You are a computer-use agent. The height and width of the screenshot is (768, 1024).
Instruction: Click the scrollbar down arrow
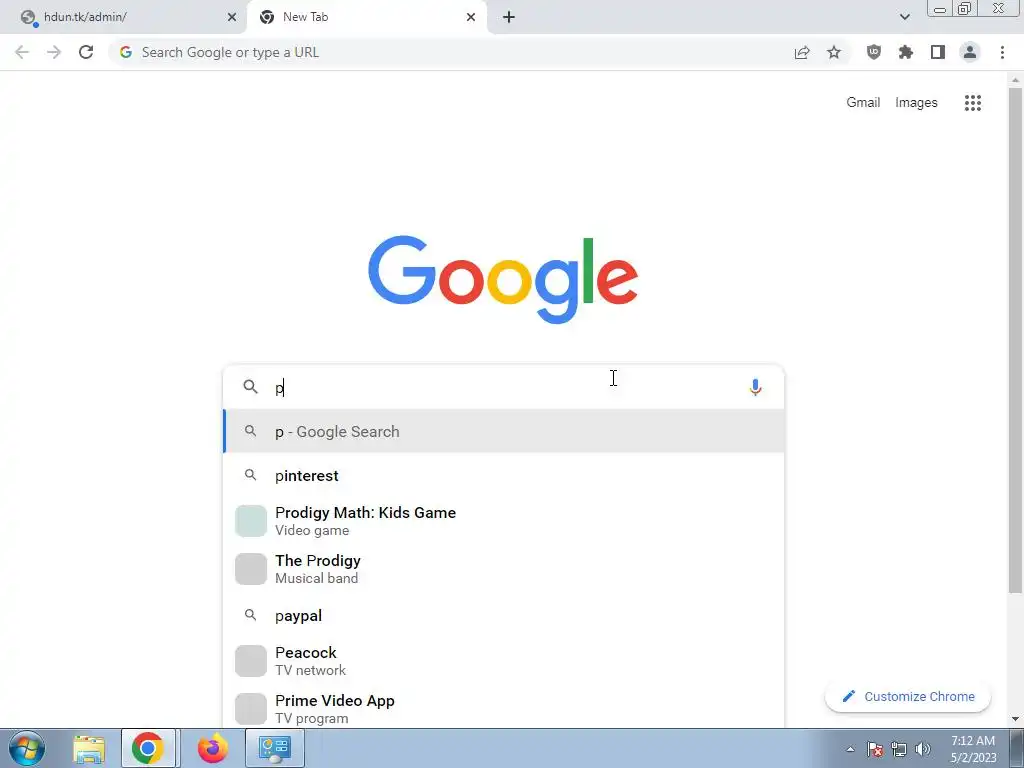point(1015,719)
